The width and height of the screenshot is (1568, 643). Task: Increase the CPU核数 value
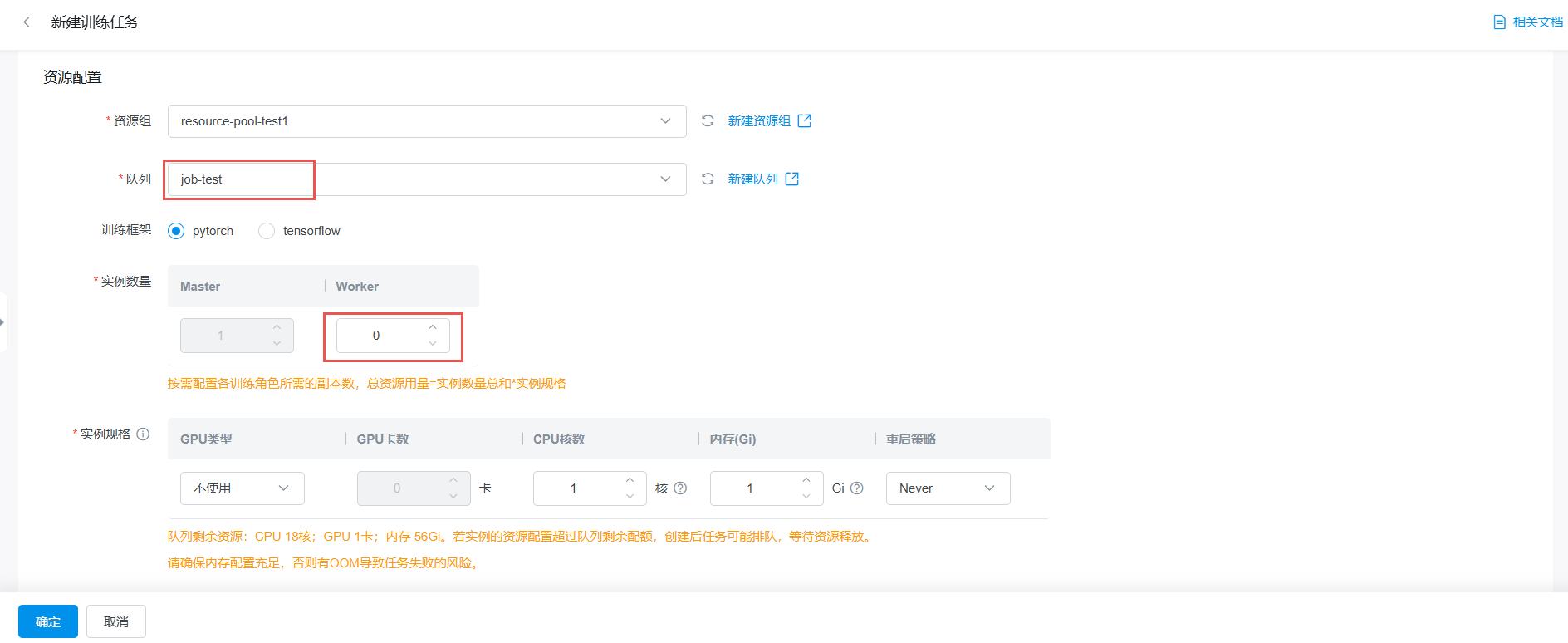[630, 480]
